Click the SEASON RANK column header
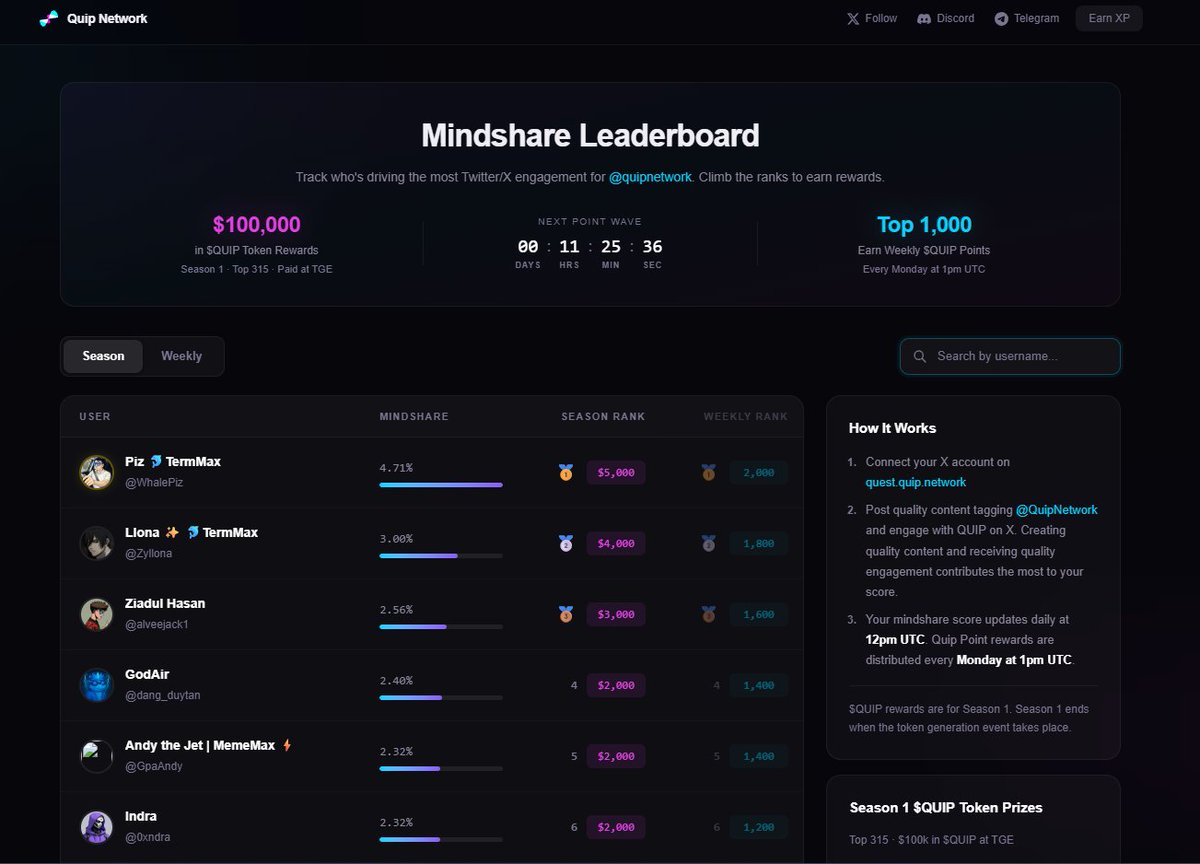The image size is (1200, 864). click(603, 417)
